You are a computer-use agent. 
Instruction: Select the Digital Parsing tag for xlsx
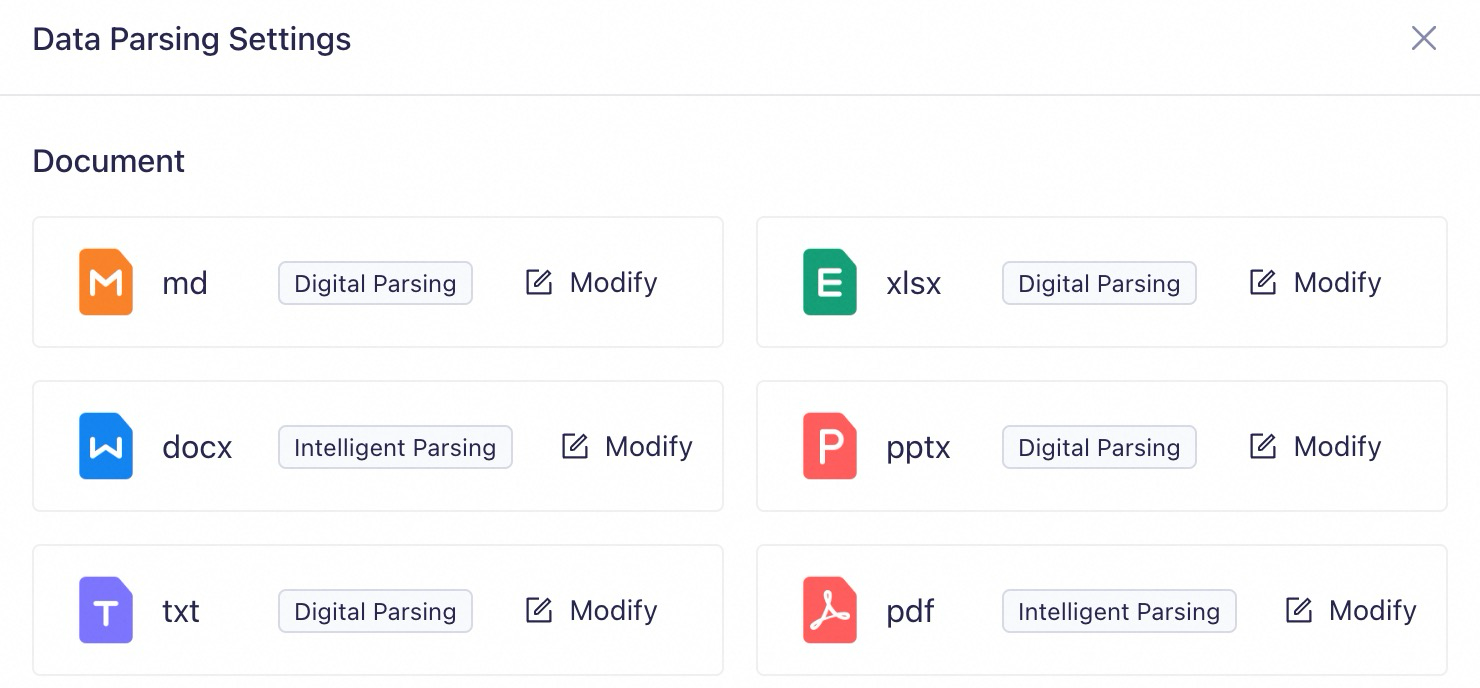(1099, 283)
